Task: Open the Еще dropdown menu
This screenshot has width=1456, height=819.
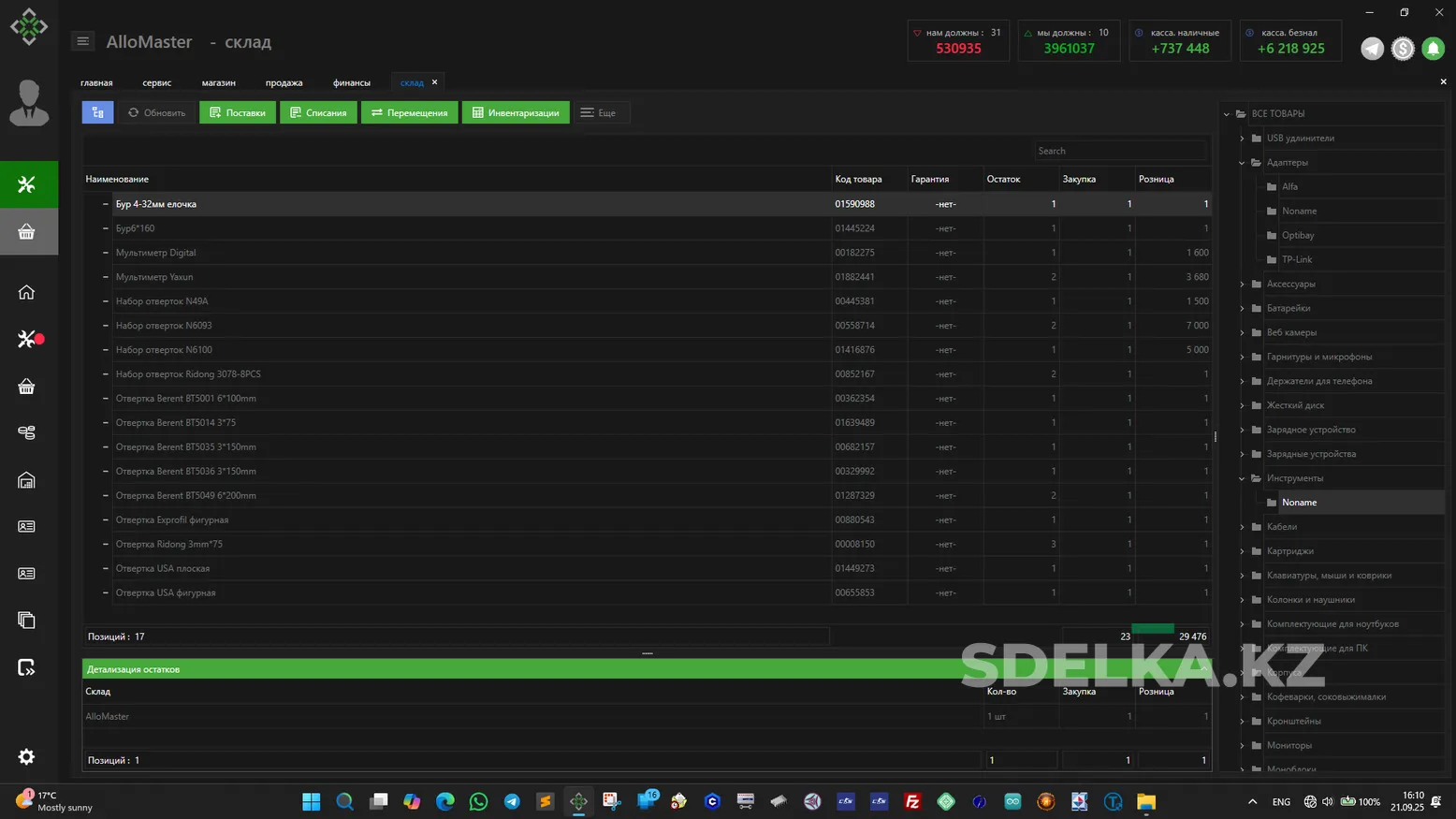Action: 600,112
